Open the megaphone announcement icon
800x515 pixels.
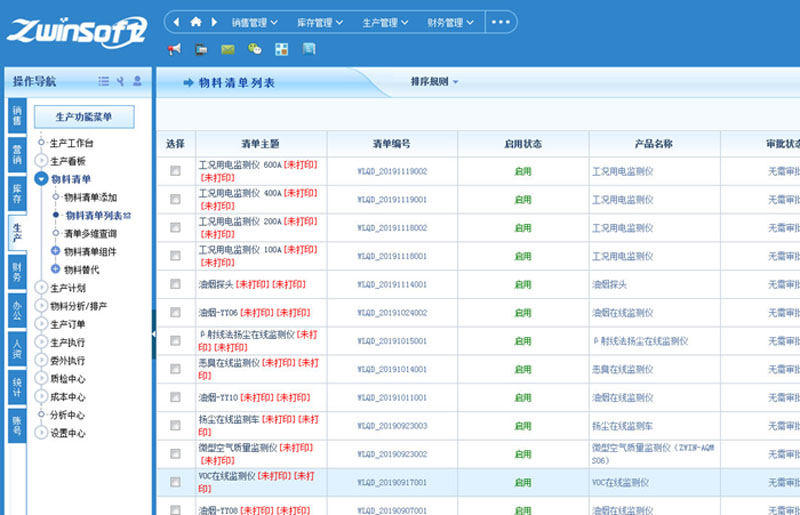pos(174,49)
